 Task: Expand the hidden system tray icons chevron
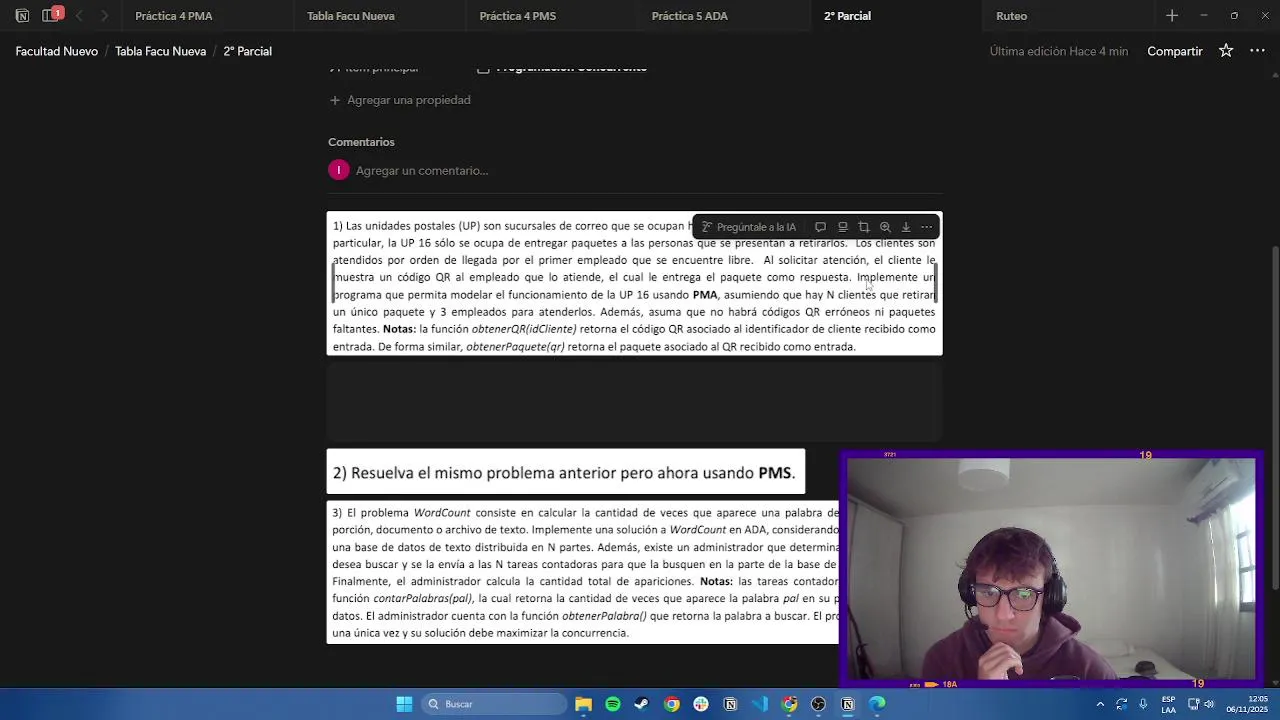1100,704
